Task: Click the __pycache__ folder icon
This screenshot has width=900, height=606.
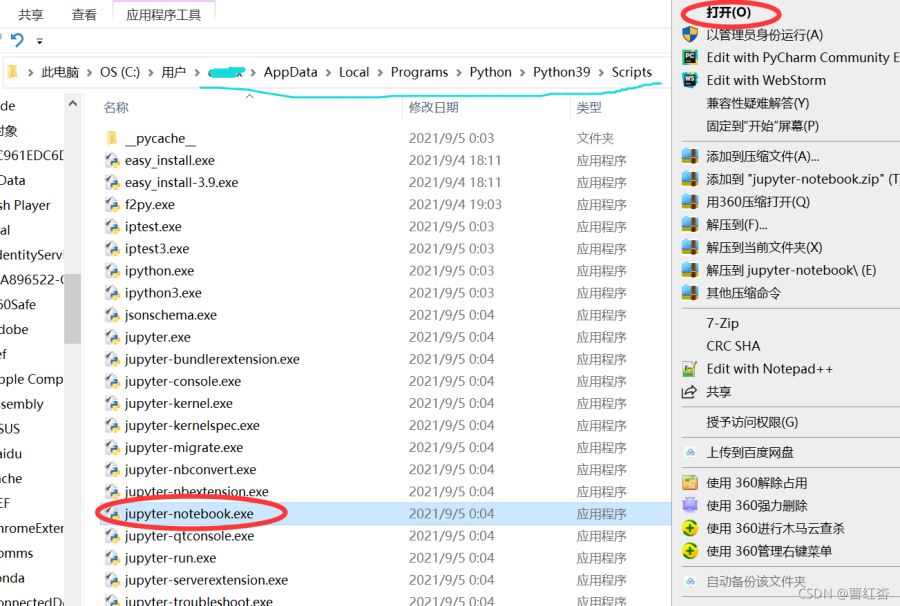Action: point(112,138)
